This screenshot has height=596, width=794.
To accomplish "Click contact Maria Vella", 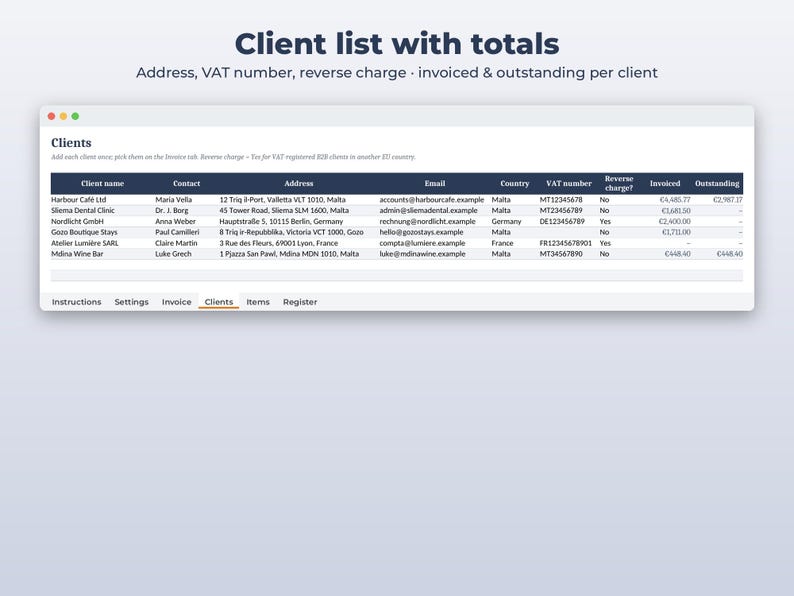I will 174,200.
